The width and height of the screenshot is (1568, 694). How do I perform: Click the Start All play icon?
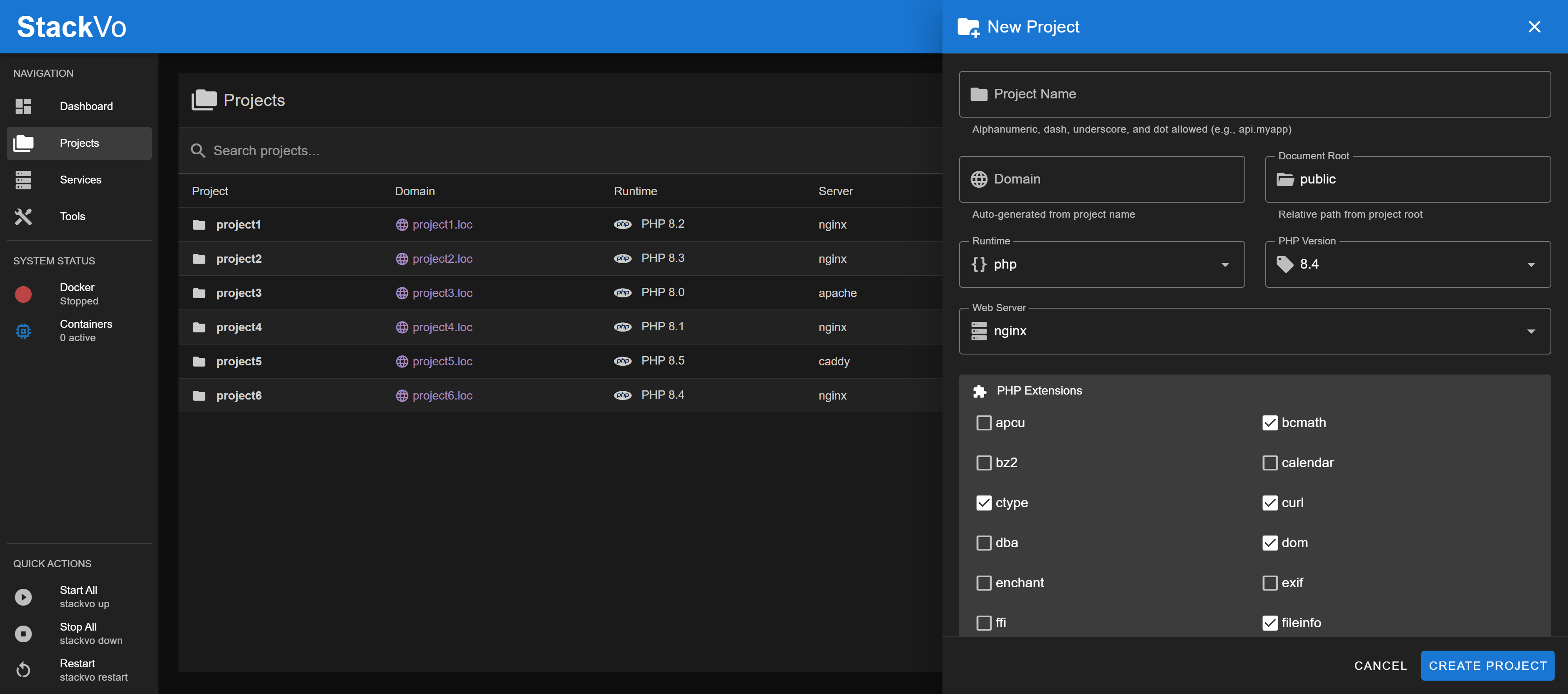click(23, 596)
